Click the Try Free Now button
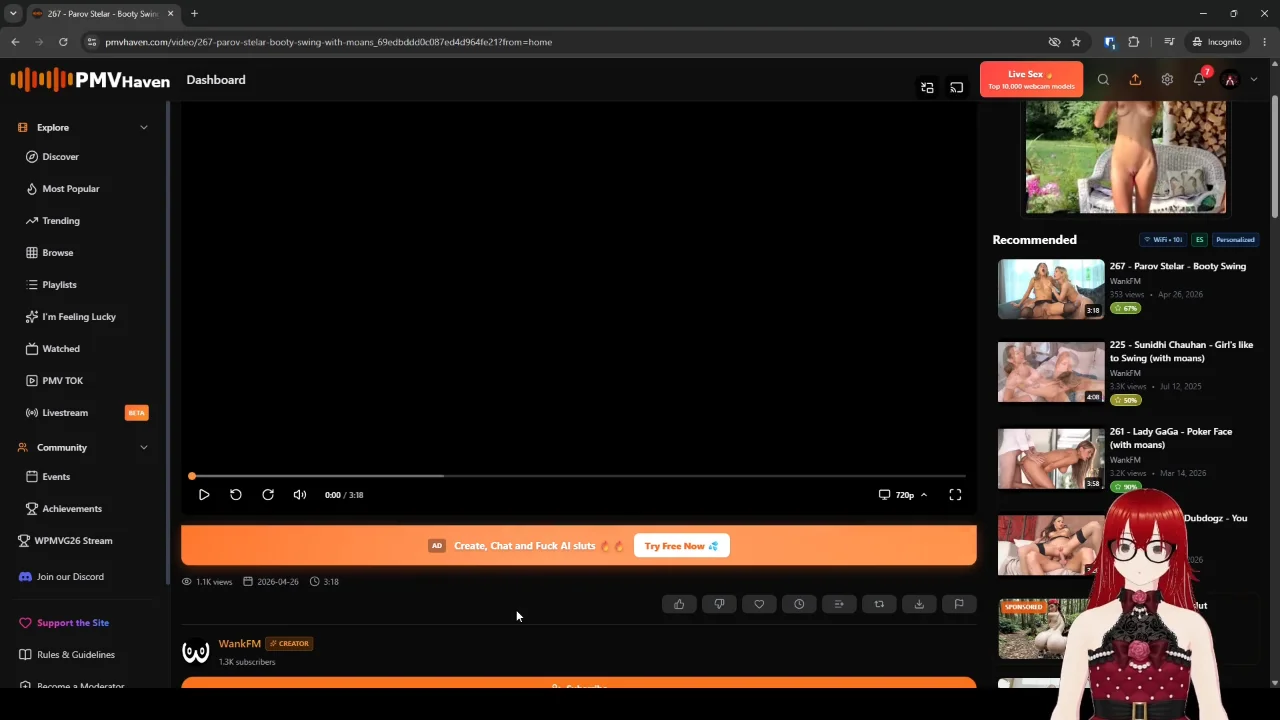The height and width of the screenshot is (720, 1280). [x=681, y=546]
